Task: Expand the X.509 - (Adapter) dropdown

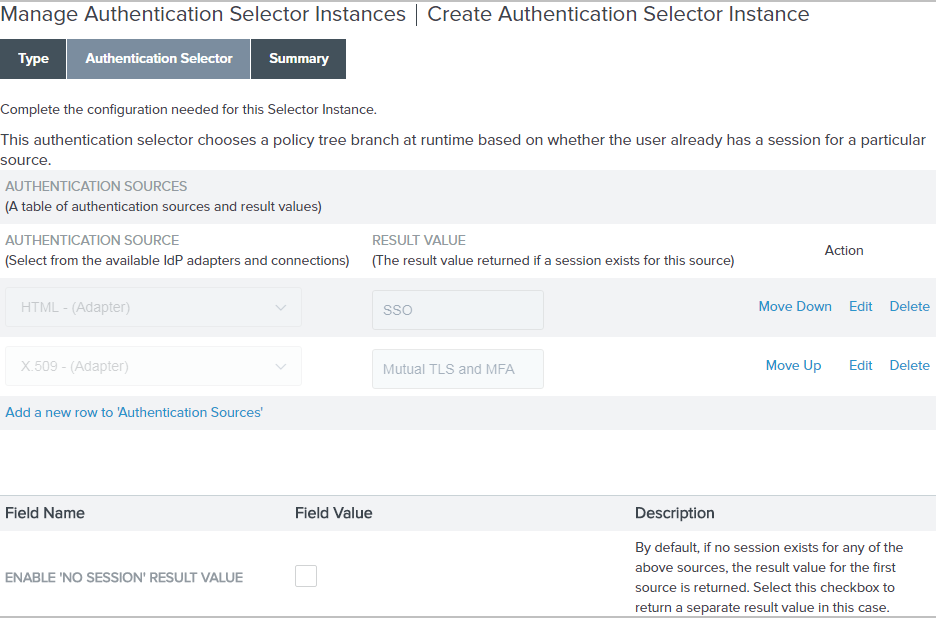Action: point(153,366)
